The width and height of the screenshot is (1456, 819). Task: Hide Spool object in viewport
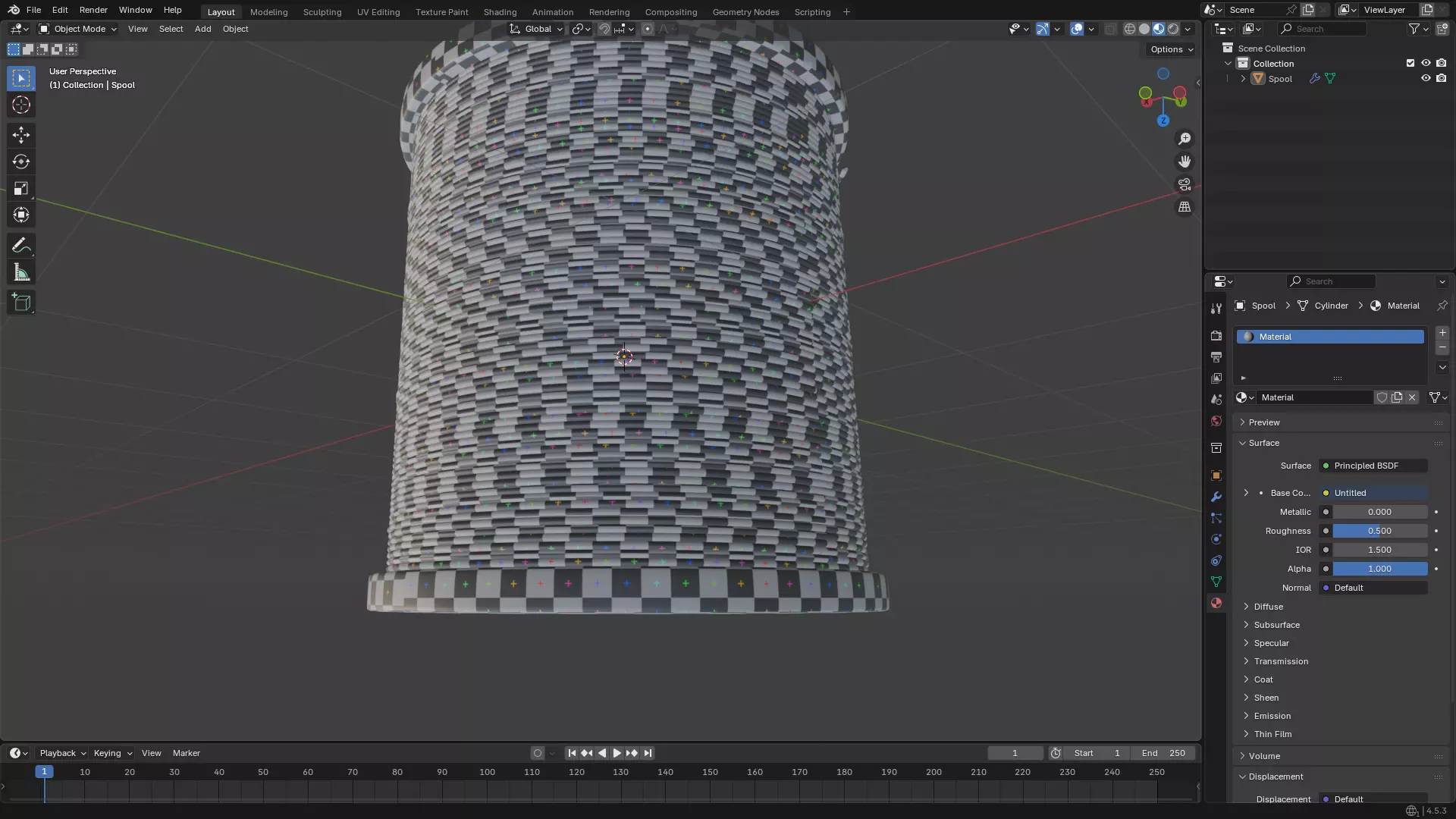(x=1426, y=79)
